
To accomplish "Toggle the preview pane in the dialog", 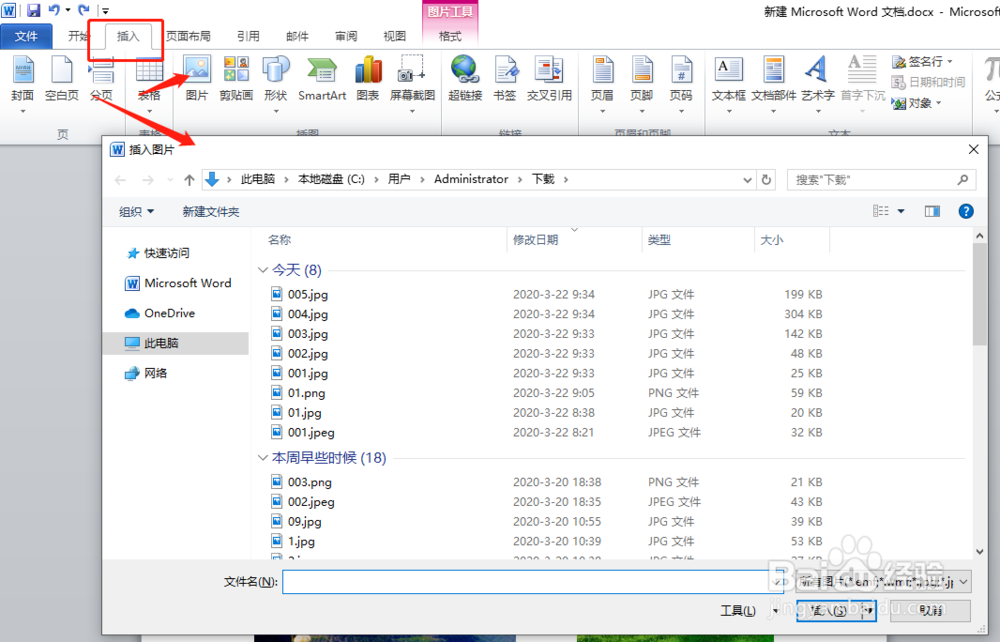I will [x=932, y=211].
